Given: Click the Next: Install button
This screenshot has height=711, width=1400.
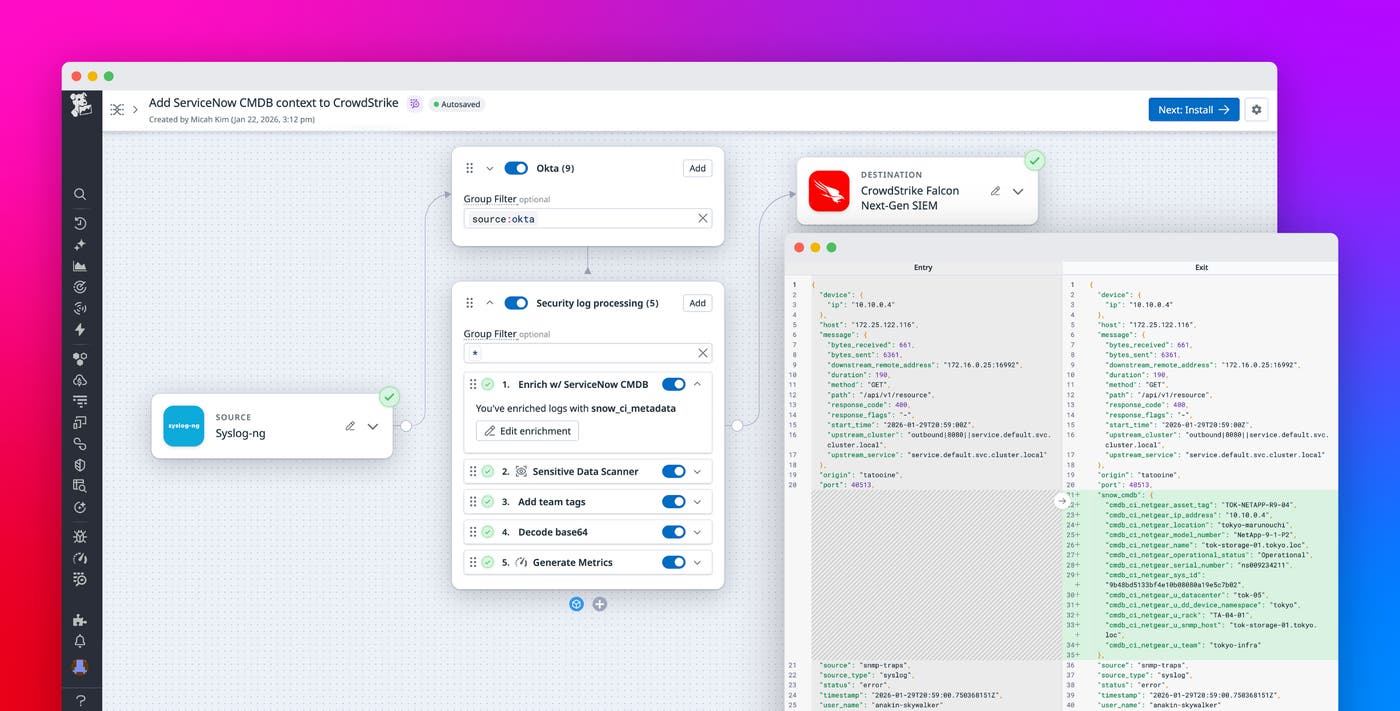Looking at the screenshot, I should 1193,109.
